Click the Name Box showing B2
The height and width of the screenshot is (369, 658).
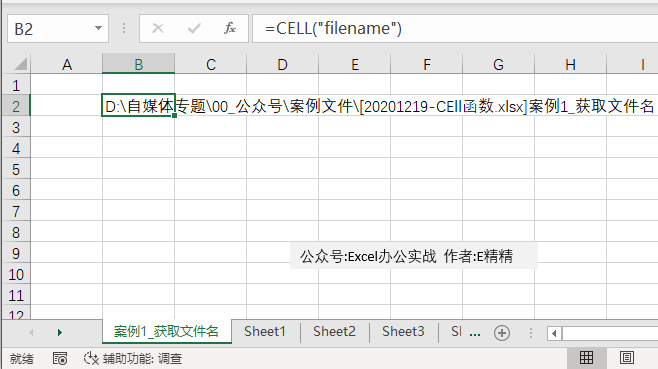(58, 29)
